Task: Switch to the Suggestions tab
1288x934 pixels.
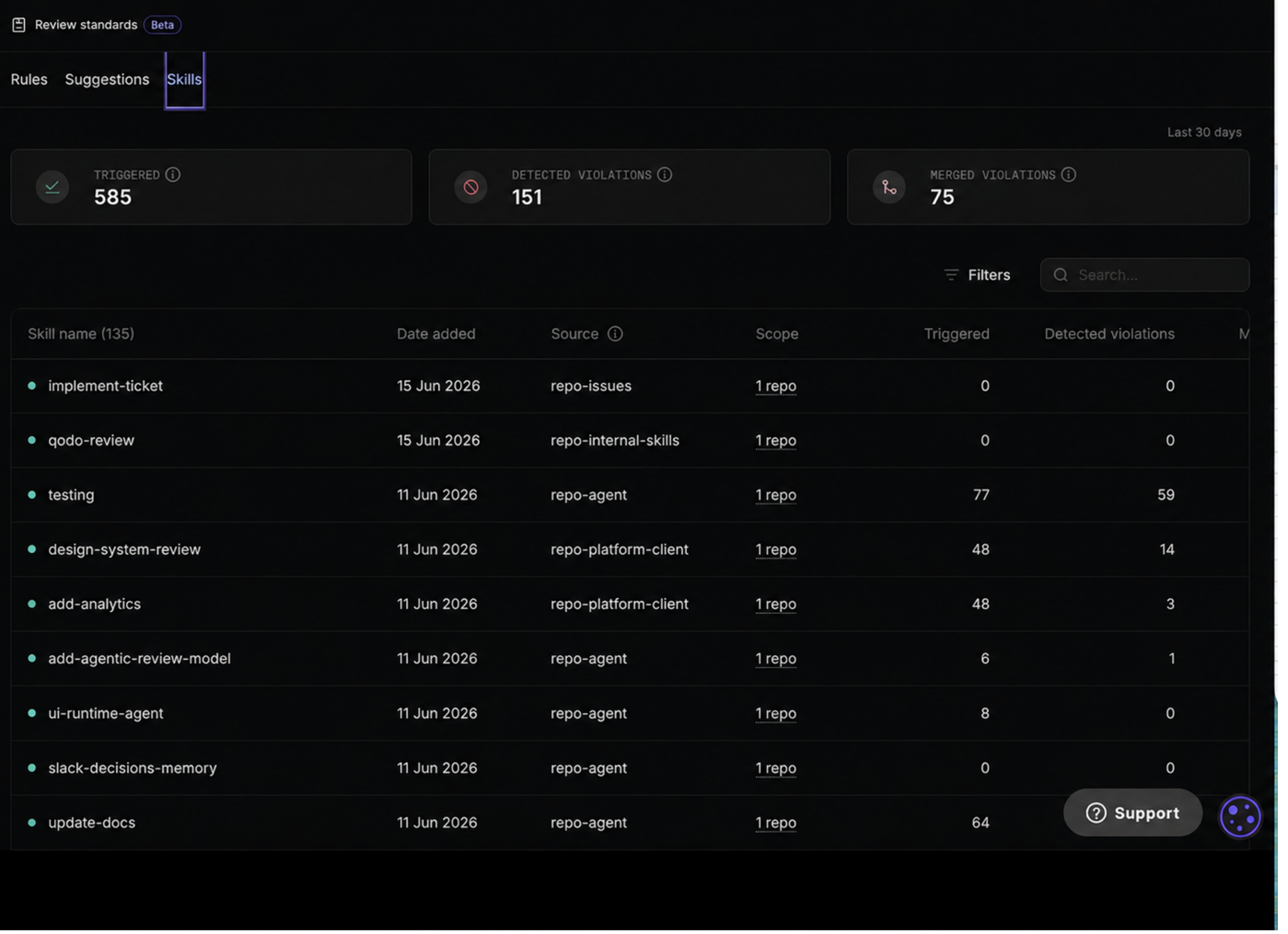Action: tap(107, 80)
